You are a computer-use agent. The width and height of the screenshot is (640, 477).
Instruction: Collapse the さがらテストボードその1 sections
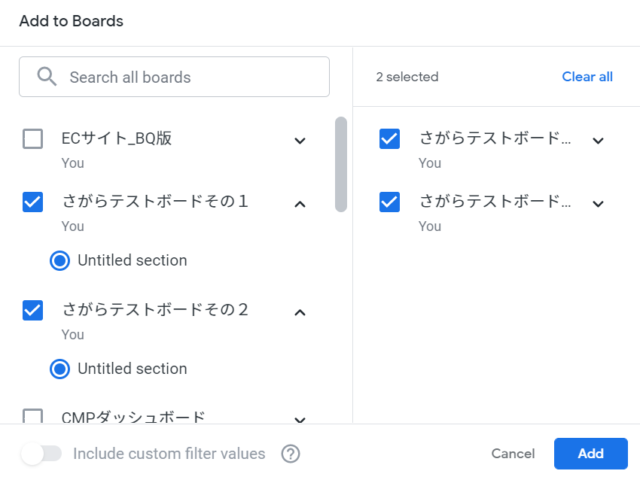(300, 204)
